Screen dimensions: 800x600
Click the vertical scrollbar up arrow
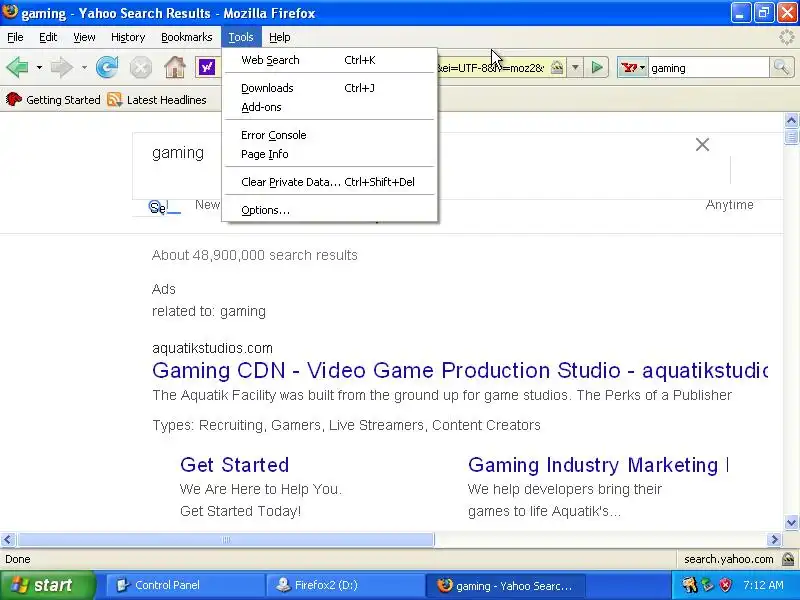[x=791, y=120]
